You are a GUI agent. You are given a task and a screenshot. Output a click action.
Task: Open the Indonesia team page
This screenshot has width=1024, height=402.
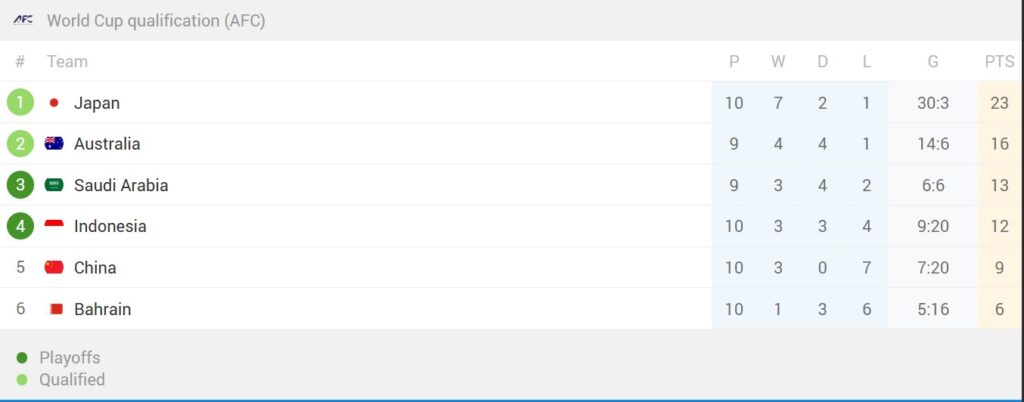pyautogui.click(x=110, y=226)
